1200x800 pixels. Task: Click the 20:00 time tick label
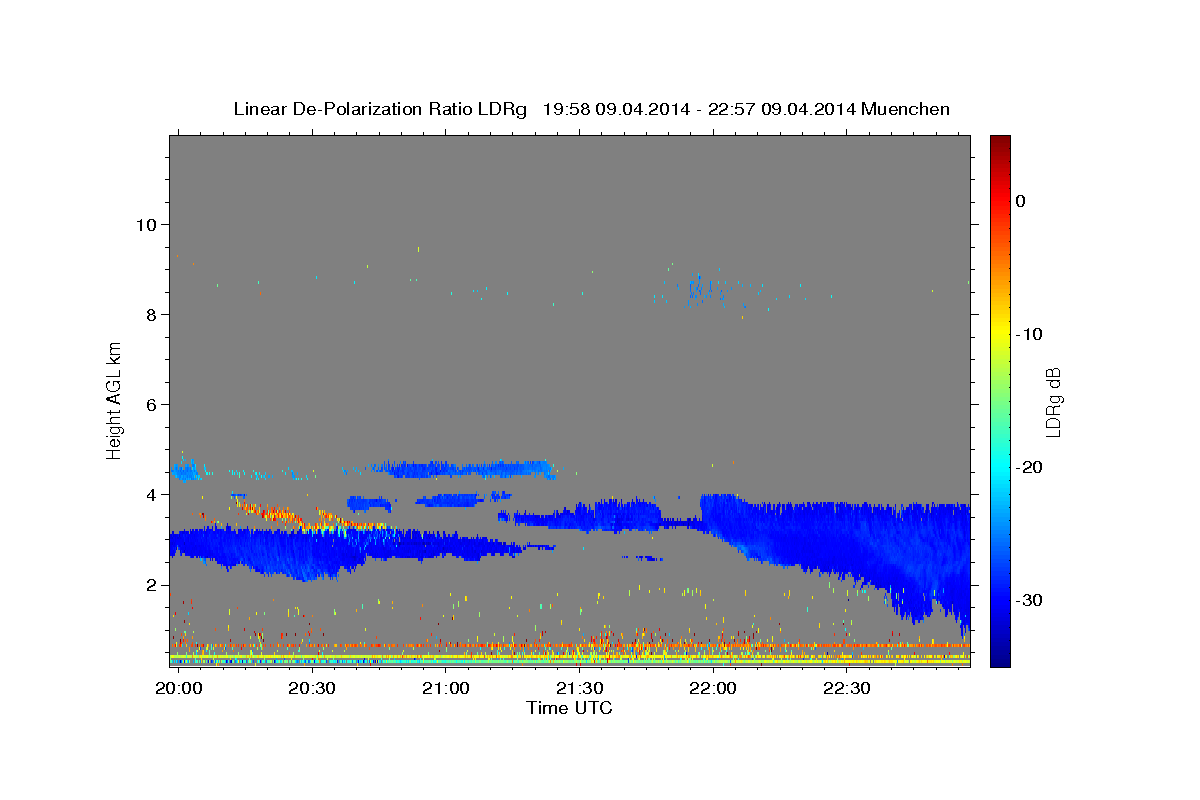[178, 688]
